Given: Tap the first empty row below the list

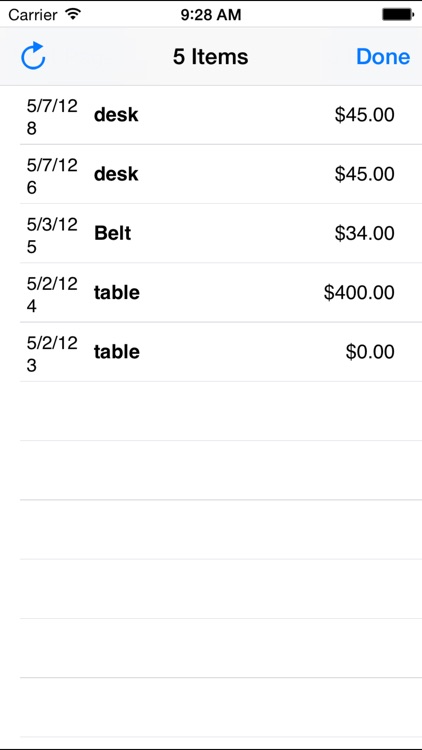Looking at the screenshot, I should pos(211,411).
